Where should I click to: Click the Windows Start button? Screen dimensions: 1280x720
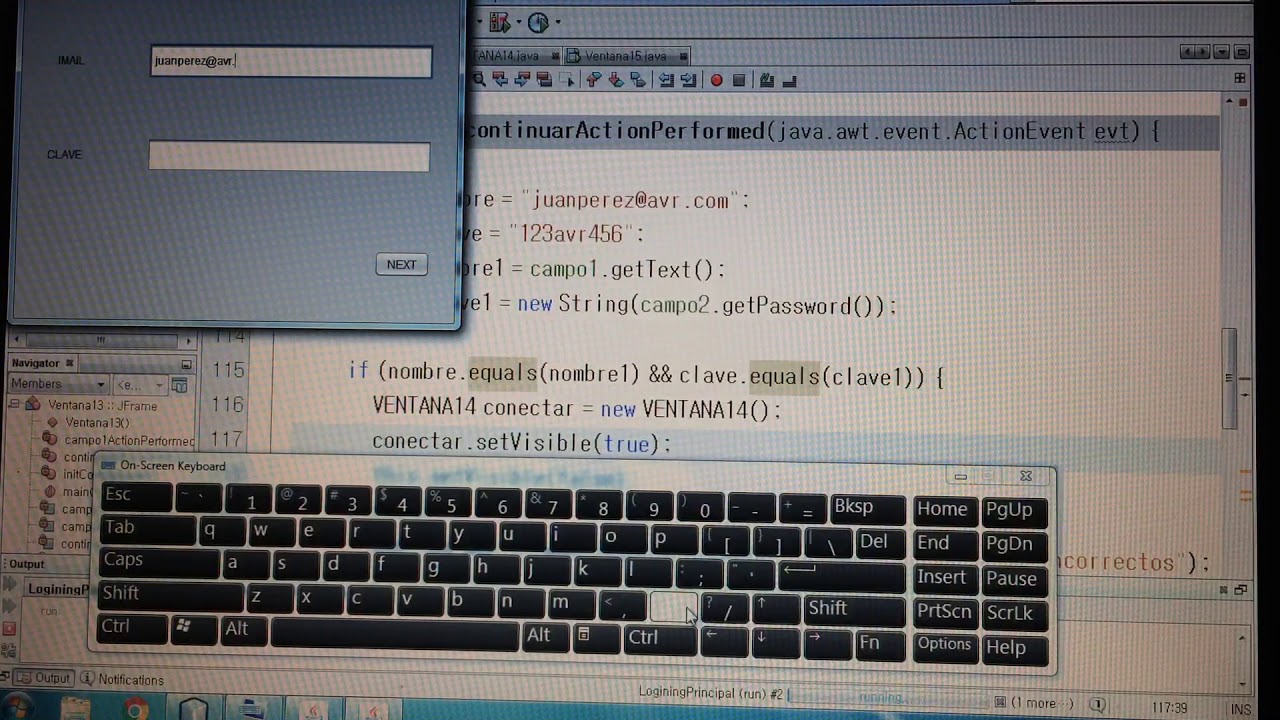tap(18, 708)
